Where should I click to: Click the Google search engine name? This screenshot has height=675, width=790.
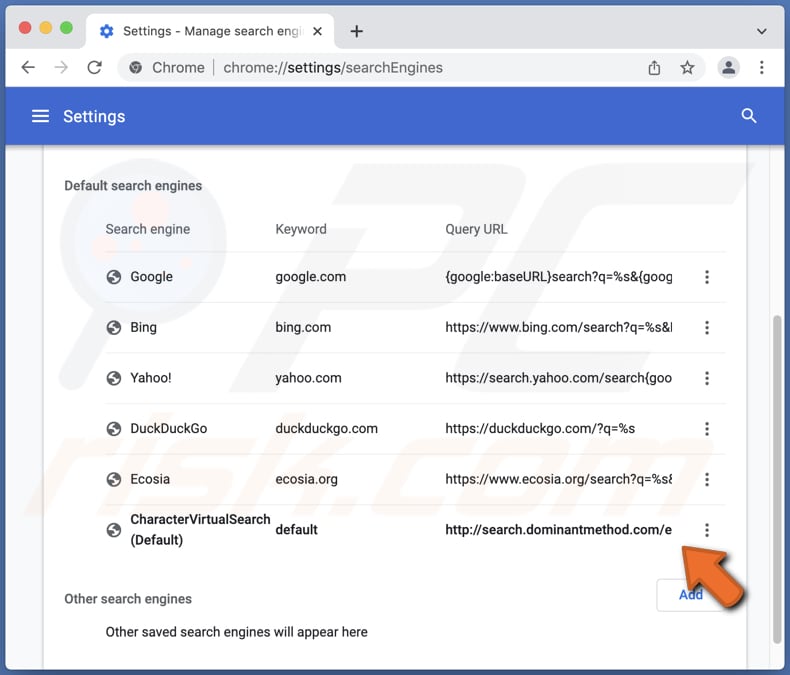[151, 277]
